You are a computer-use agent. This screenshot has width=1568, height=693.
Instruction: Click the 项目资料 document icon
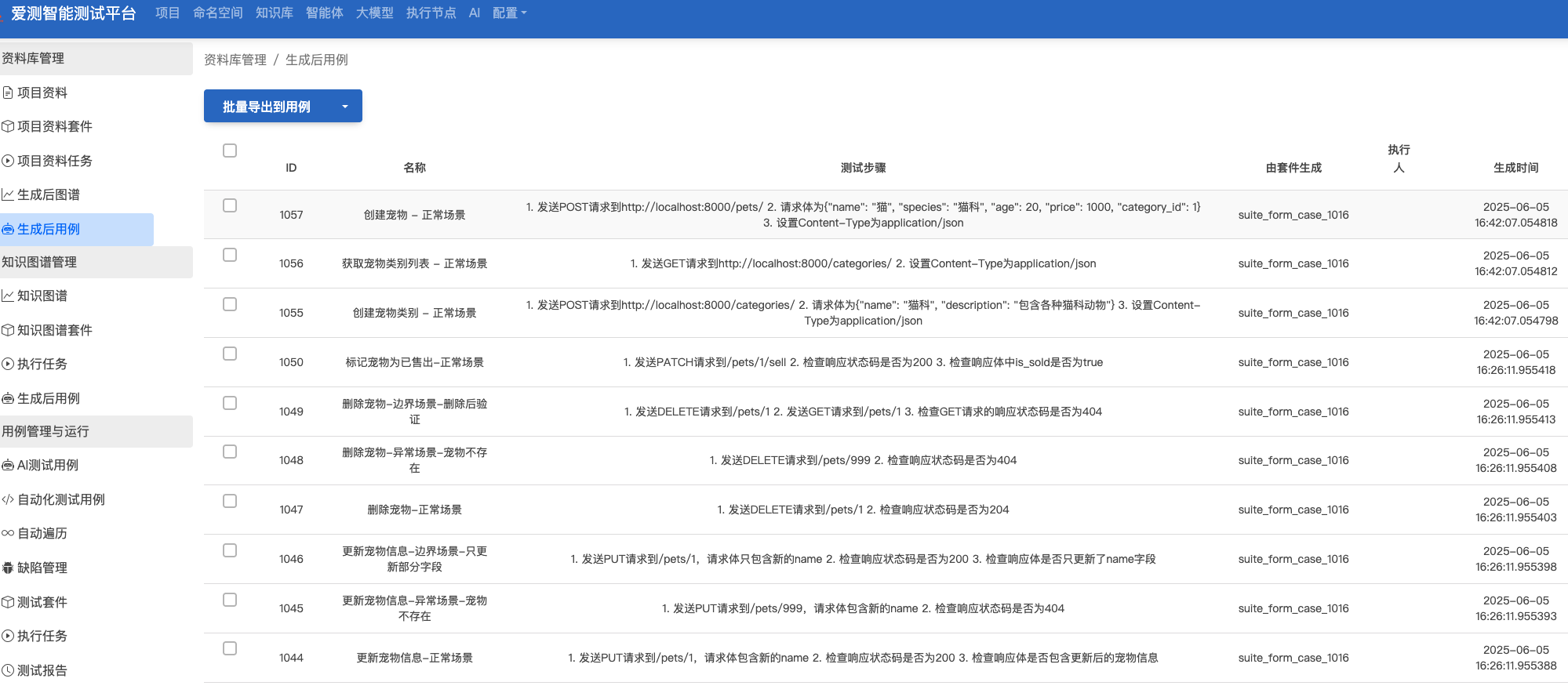click(8, 93)
